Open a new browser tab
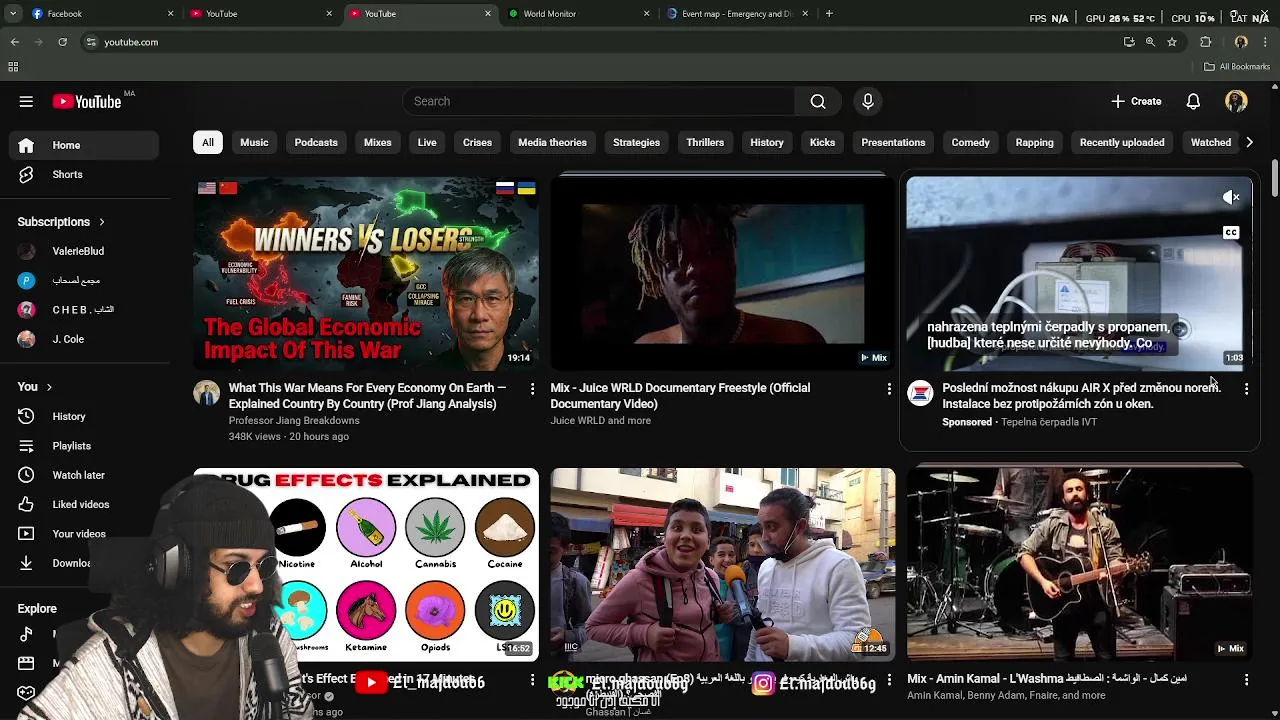The image size is (1280, 720). pyautogui.click(x=829, y=14)
